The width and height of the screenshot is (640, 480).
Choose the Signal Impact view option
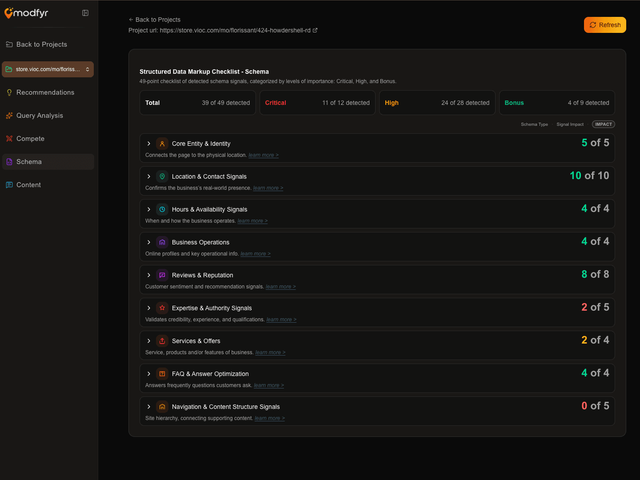tap(570, 124)
